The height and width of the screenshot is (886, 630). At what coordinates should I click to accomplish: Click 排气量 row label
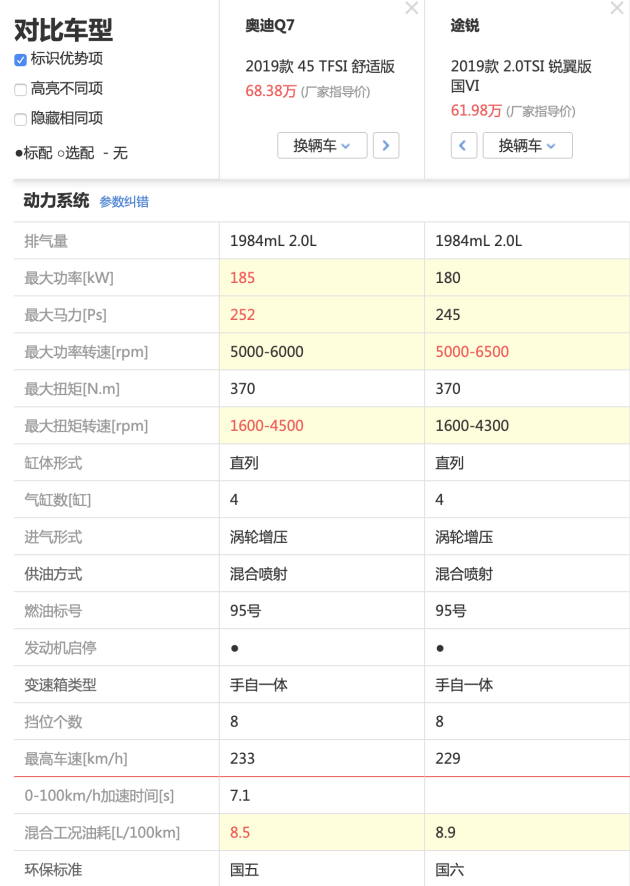coord(46,241)
